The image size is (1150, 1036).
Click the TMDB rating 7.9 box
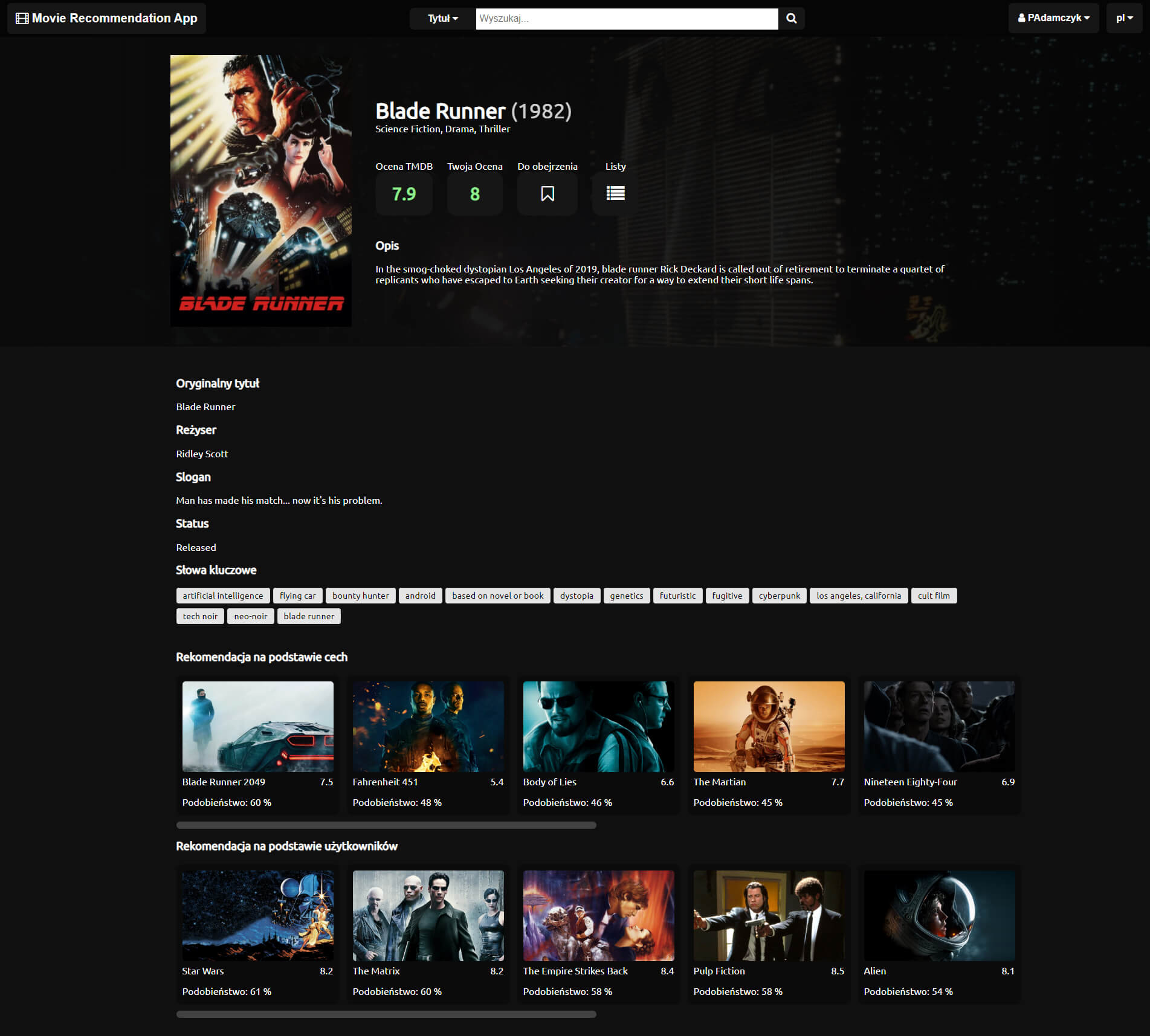[x=404, y=193]
